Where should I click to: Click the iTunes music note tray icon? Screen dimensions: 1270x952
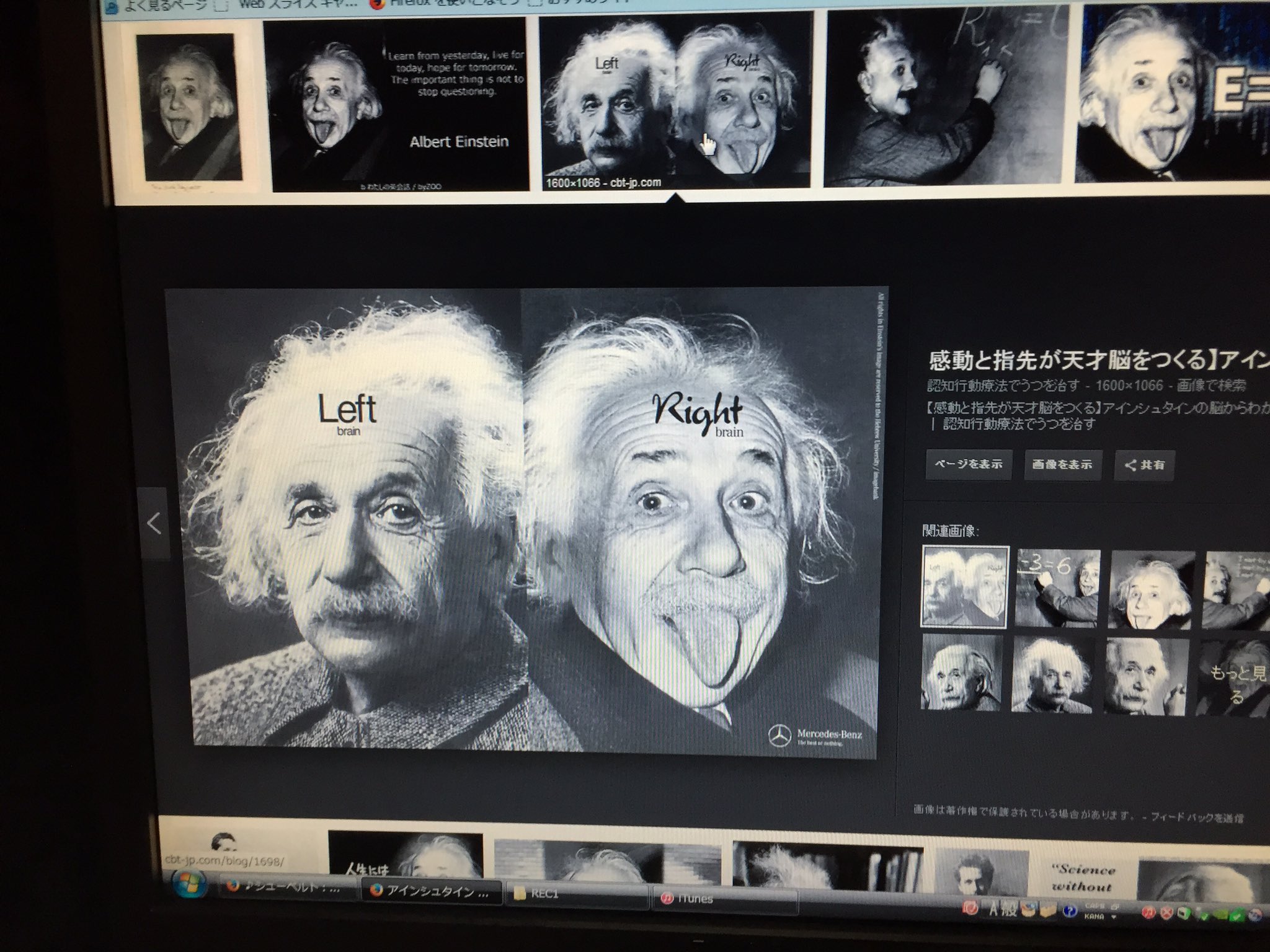(1148, 912)
